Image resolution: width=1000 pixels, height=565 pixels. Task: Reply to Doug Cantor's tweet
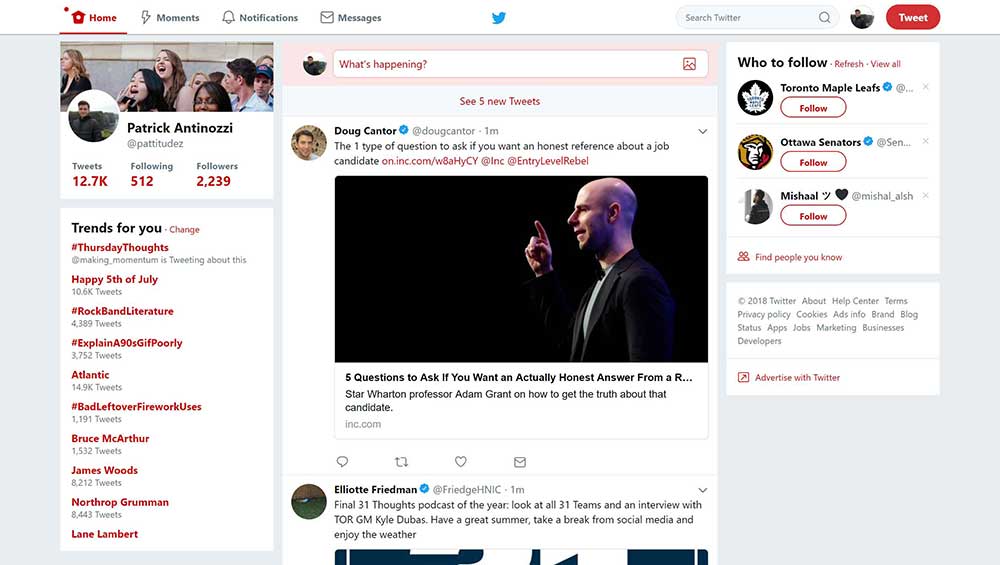342,462
